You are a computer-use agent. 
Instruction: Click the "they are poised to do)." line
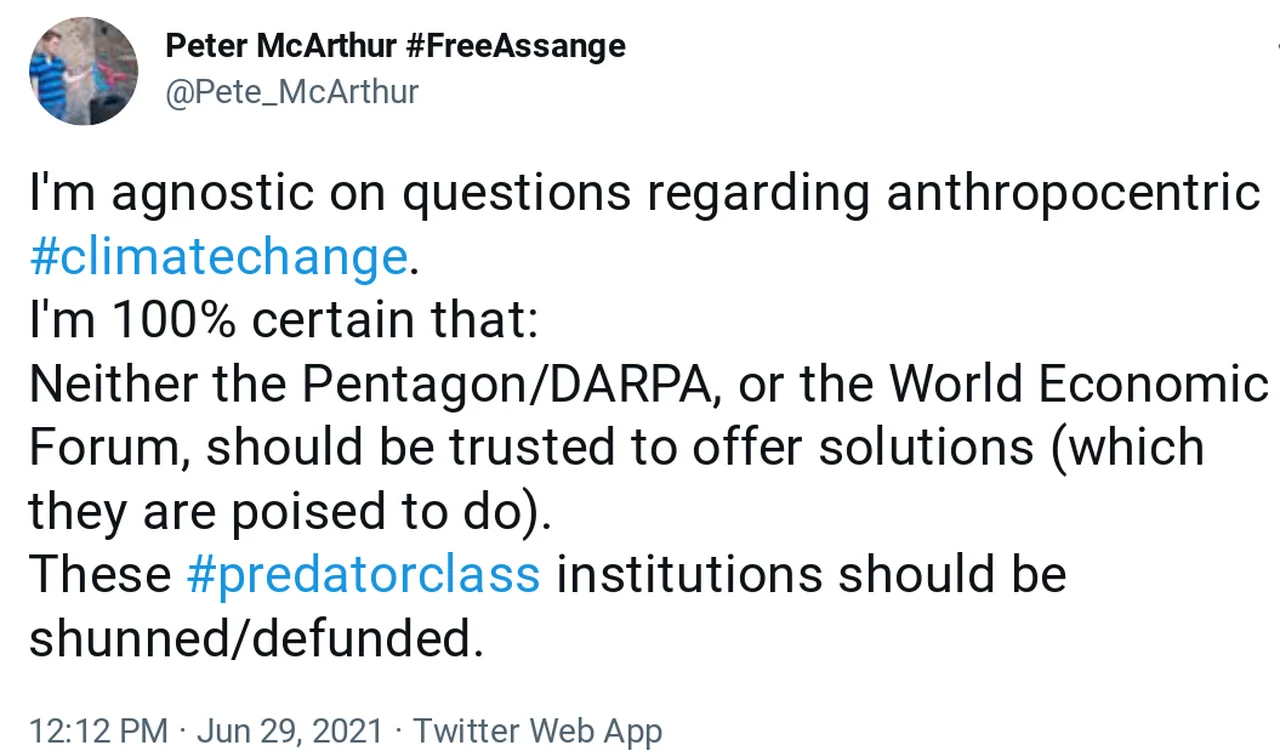point(290,511)
